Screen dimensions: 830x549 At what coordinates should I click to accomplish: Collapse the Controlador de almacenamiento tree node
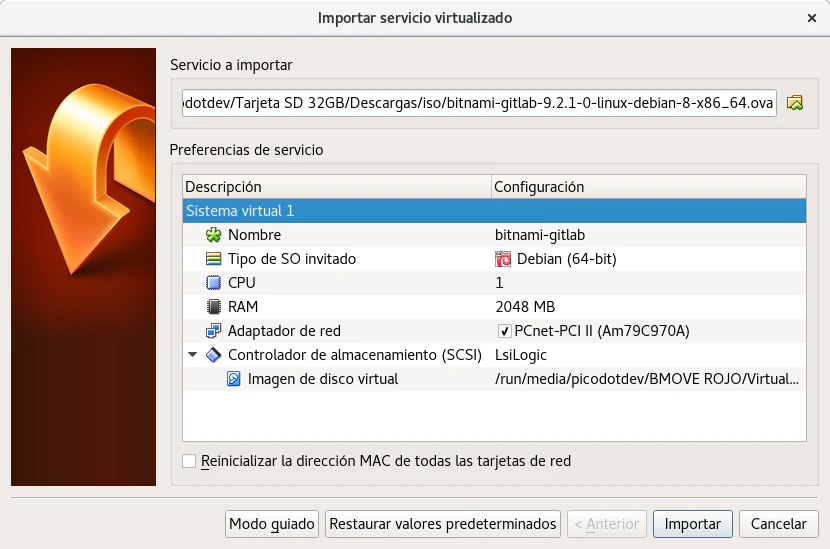192,355
